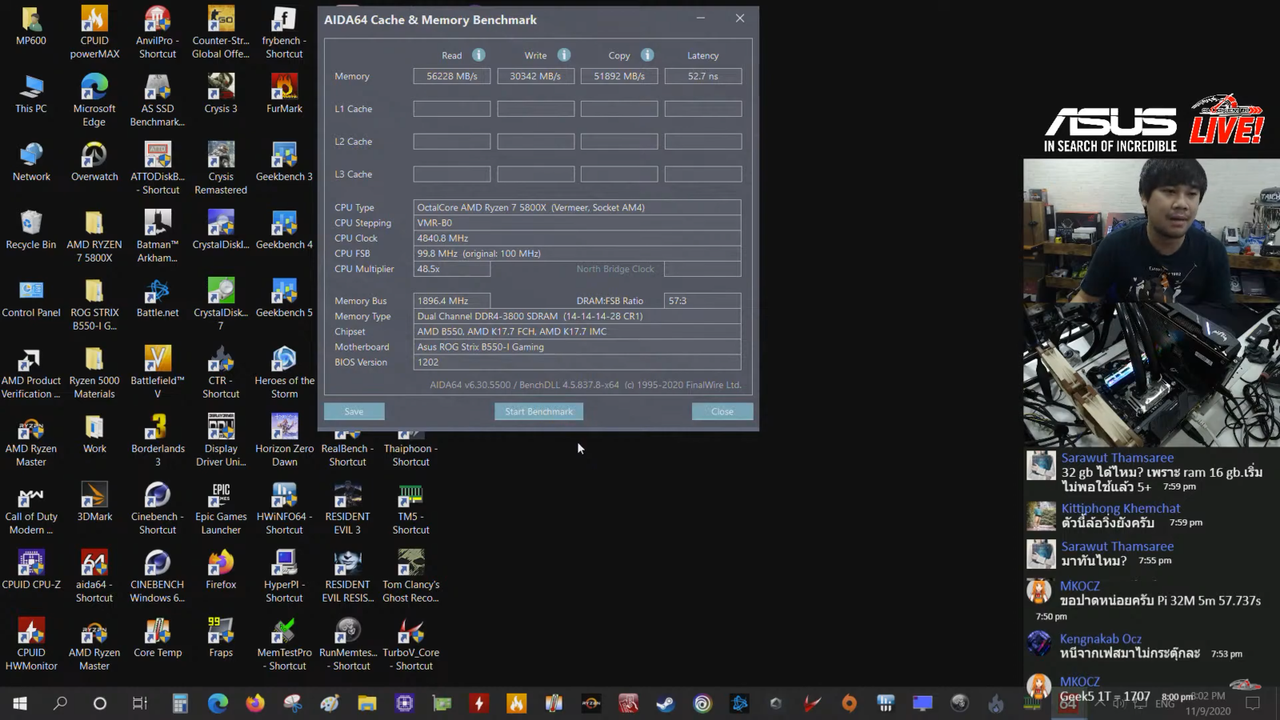The width and height of the screenshot is (1280, 720).
Task: Open the aida64 desktop shortcut
Action: [94, 570]
